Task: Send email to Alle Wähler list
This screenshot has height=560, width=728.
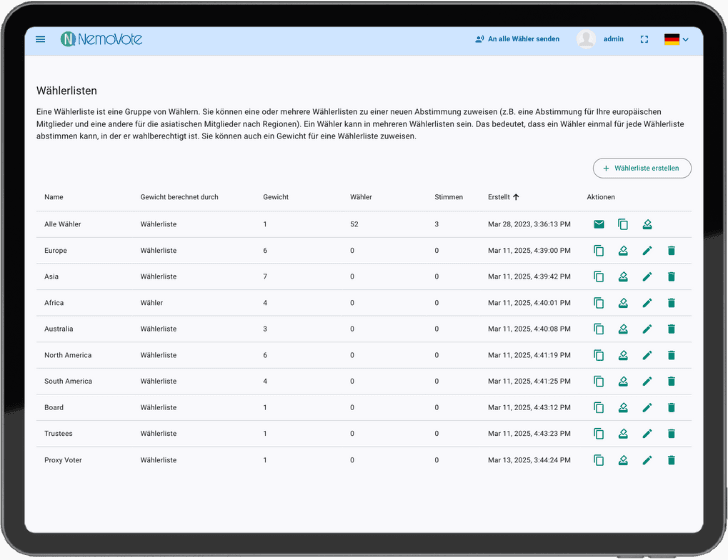Action: click(x=599, y=224)
